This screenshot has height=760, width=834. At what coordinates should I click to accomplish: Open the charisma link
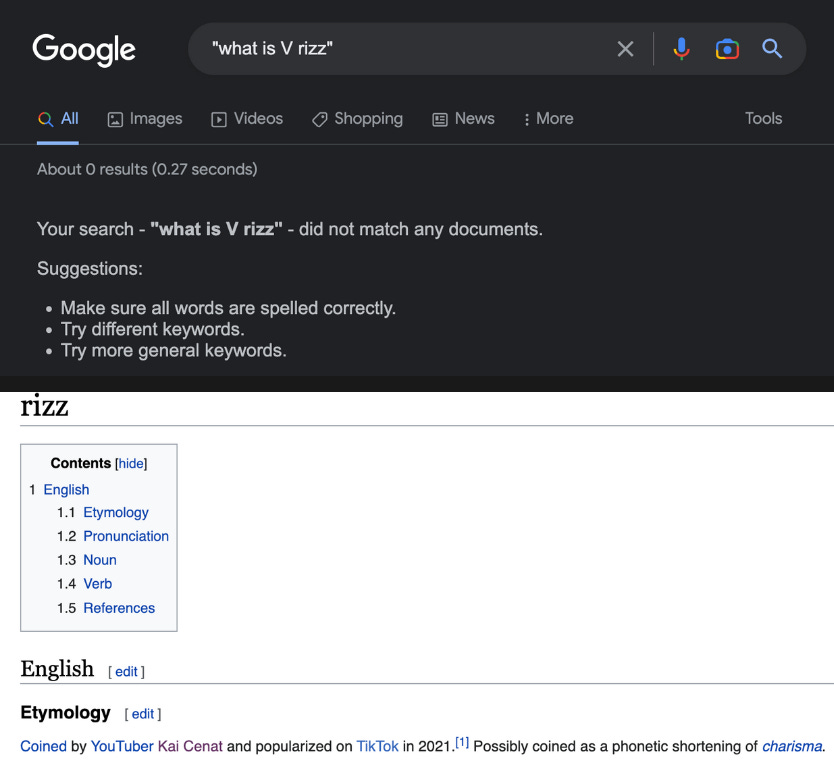click(x=792, y=746)
